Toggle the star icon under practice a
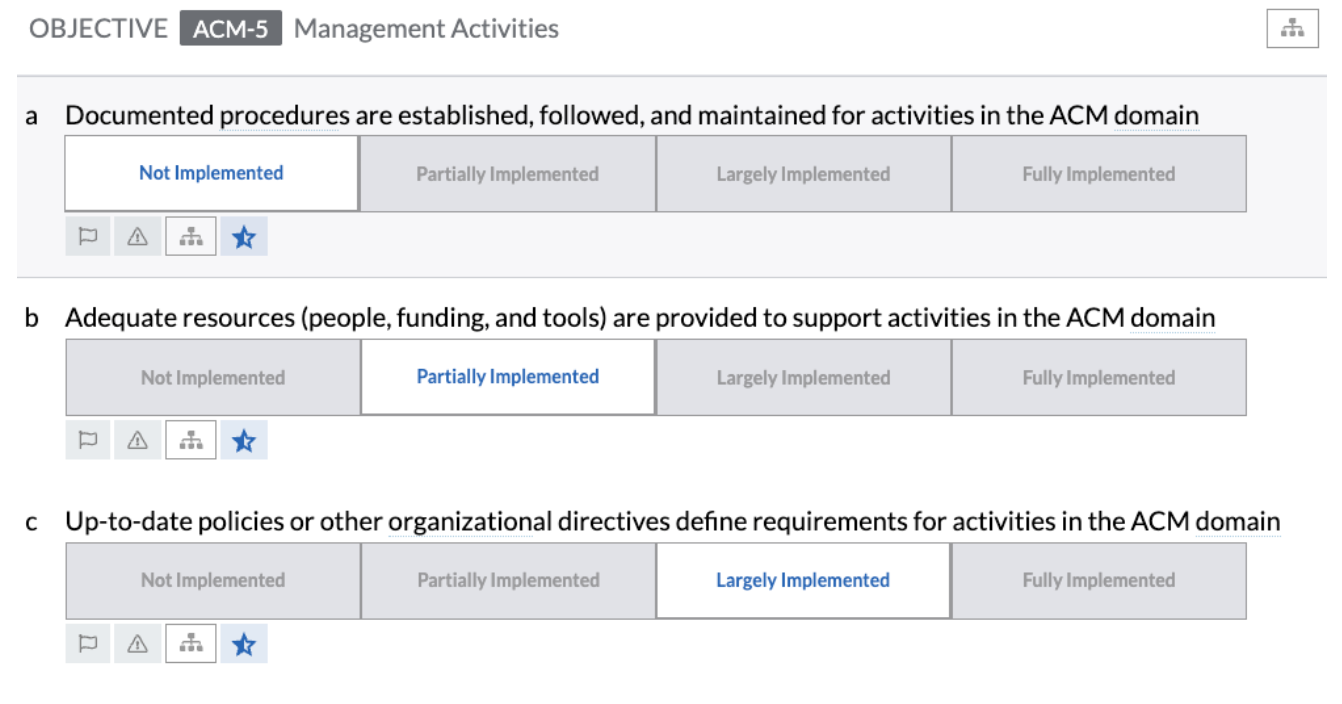This screenshot has height=704, width=1342. tap(244, 237)
